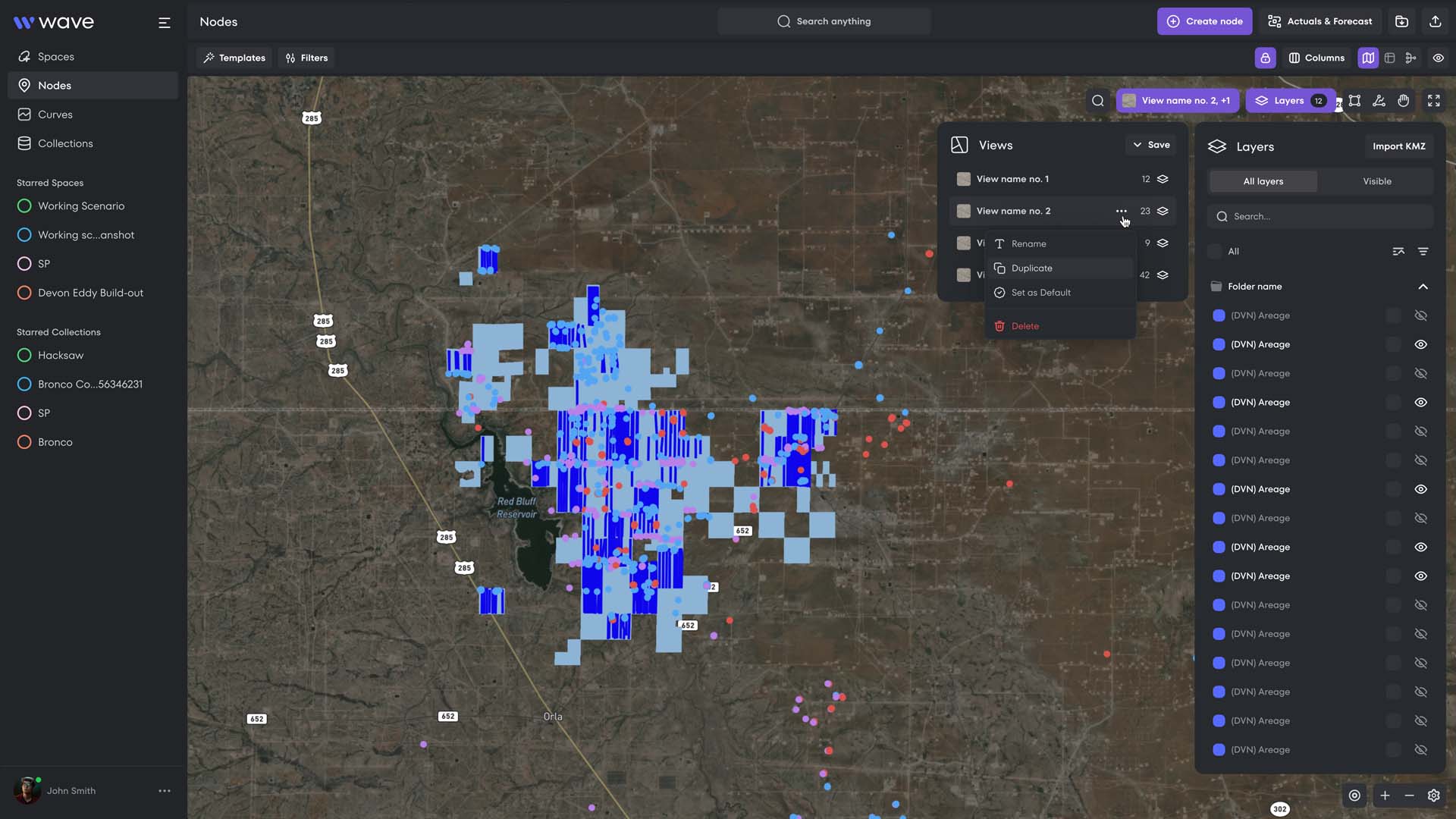Open the Save dropdown in Views
Image resolution: width=1456 pixels, height=819 pixels.
1150,145
